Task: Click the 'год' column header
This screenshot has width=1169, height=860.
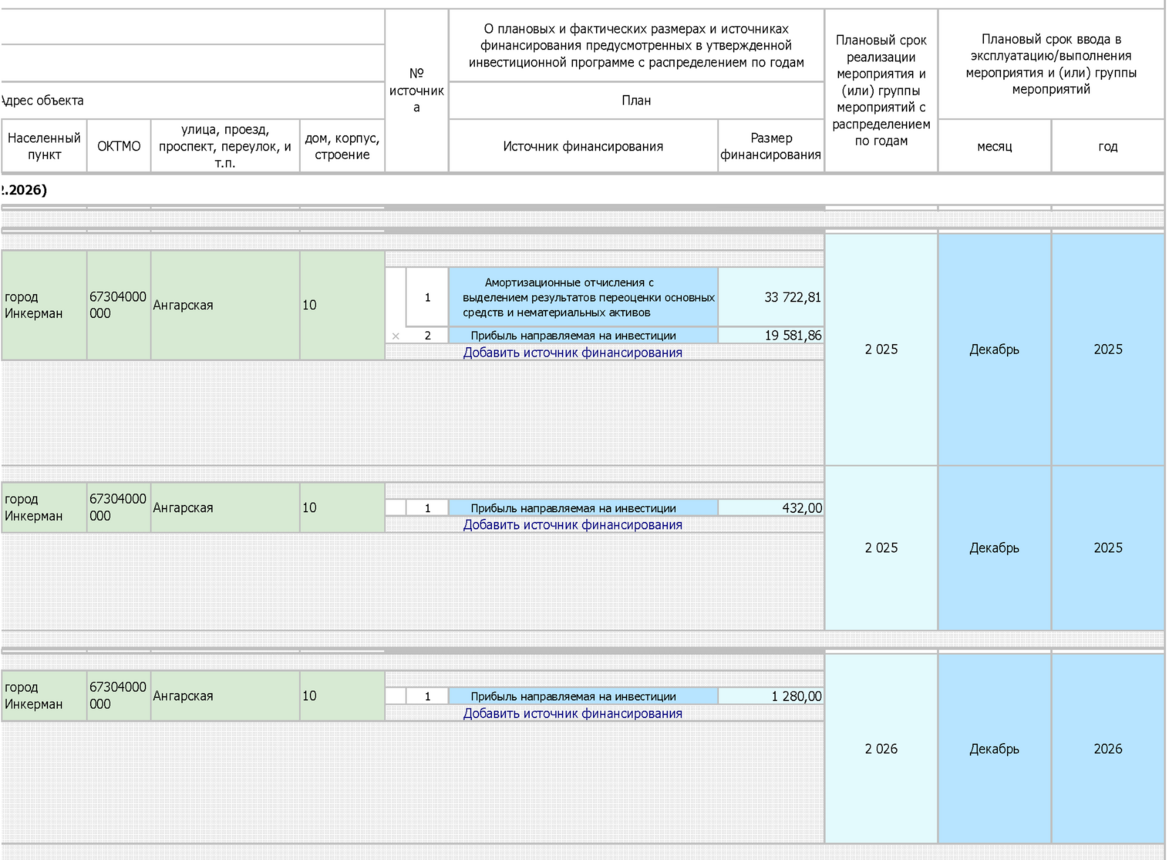Action: pyautogui.click(x=1108, y=146)
